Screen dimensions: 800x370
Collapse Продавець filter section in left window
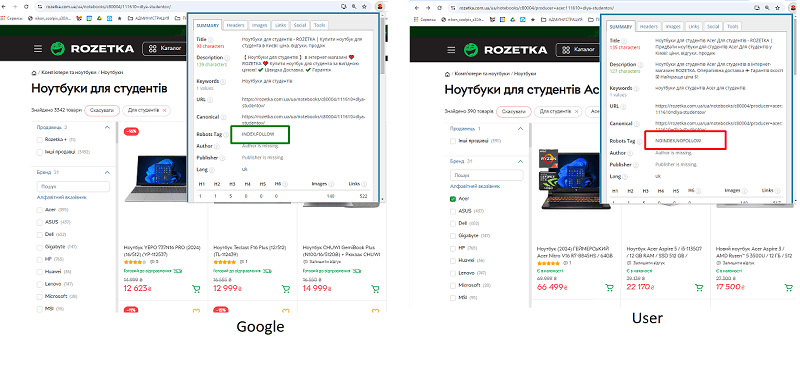107,127
